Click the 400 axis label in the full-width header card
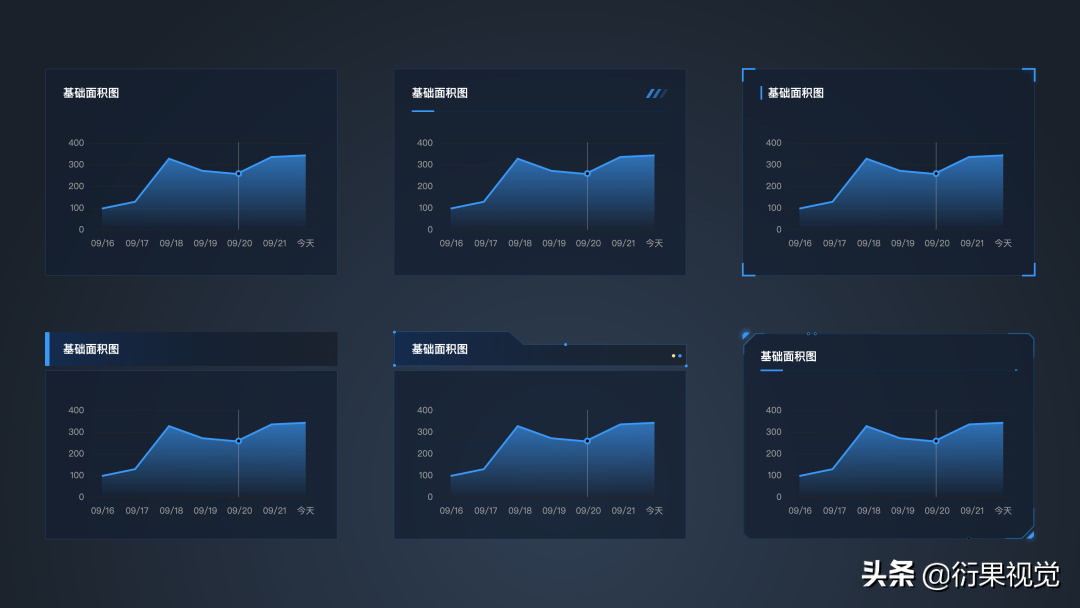Screen dimensions: 1080x608 click(x=76, y=410)
